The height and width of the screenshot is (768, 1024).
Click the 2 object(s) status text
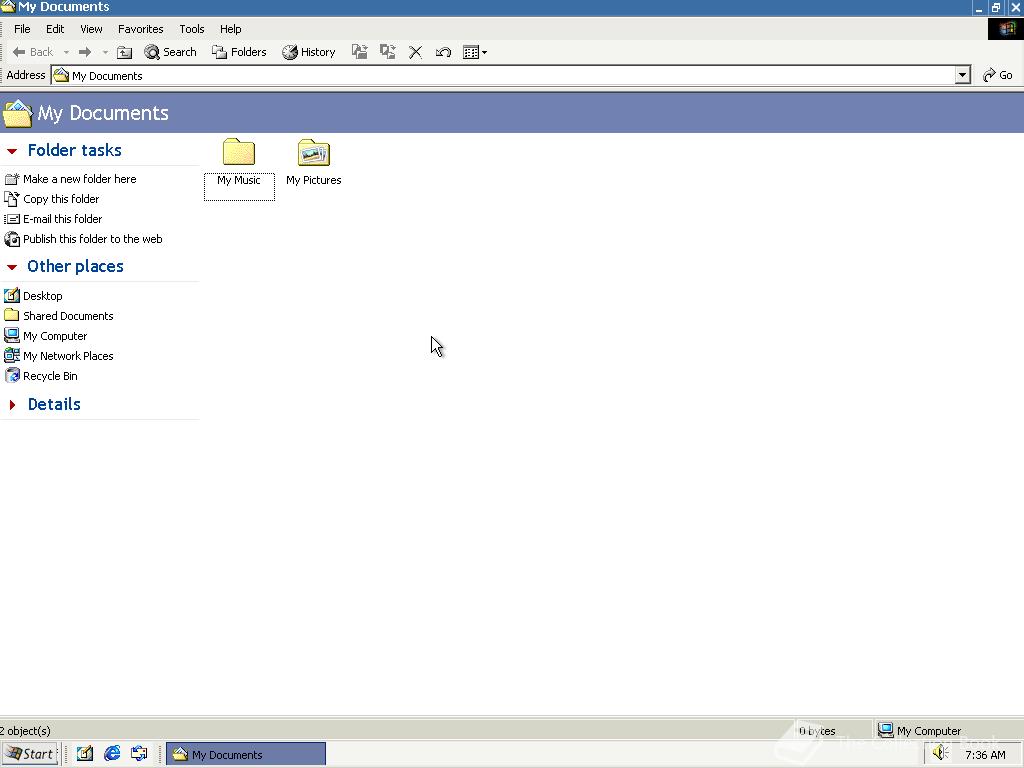coord(25,731)
